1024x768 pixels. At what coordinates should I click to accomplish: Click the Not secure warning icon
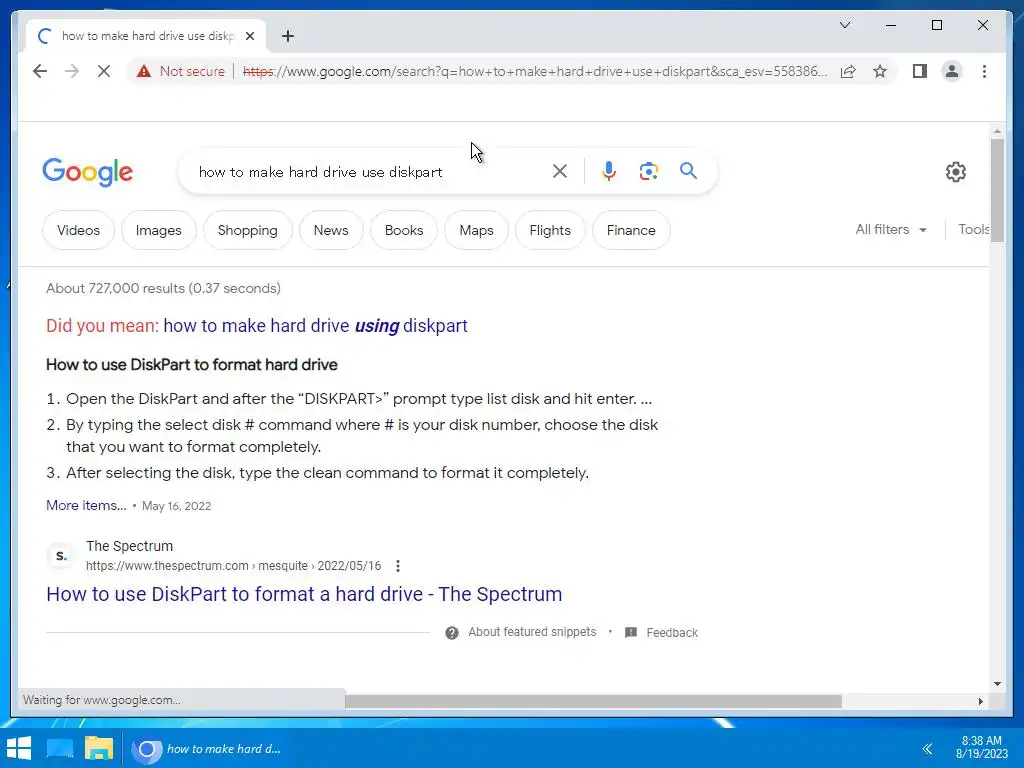coord(144,71)
